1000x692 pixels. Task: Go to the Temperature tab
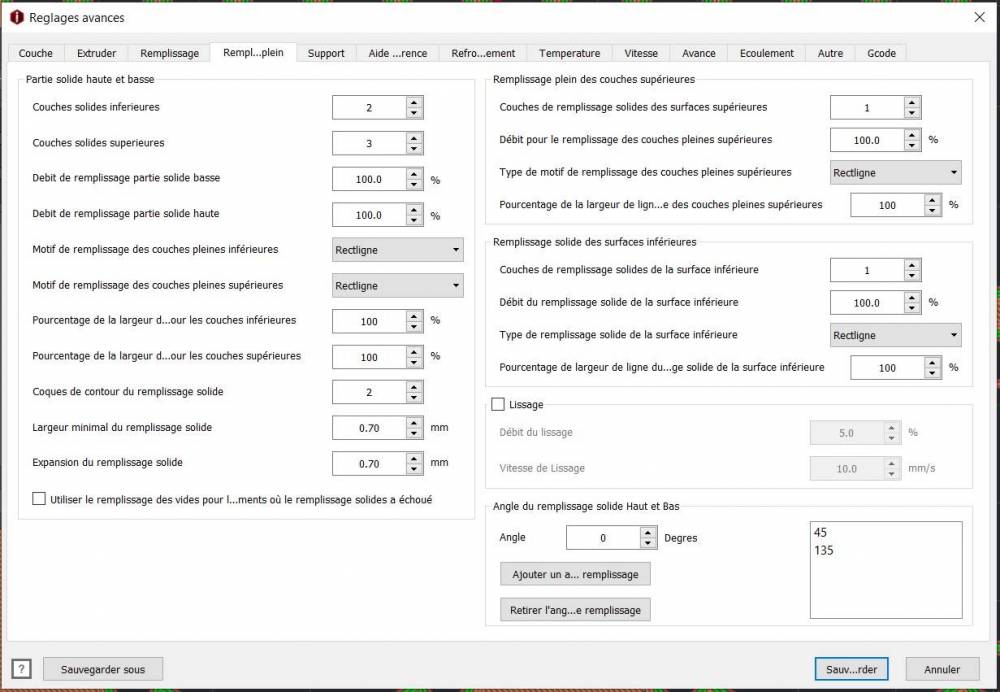click(x=570, y=53)
